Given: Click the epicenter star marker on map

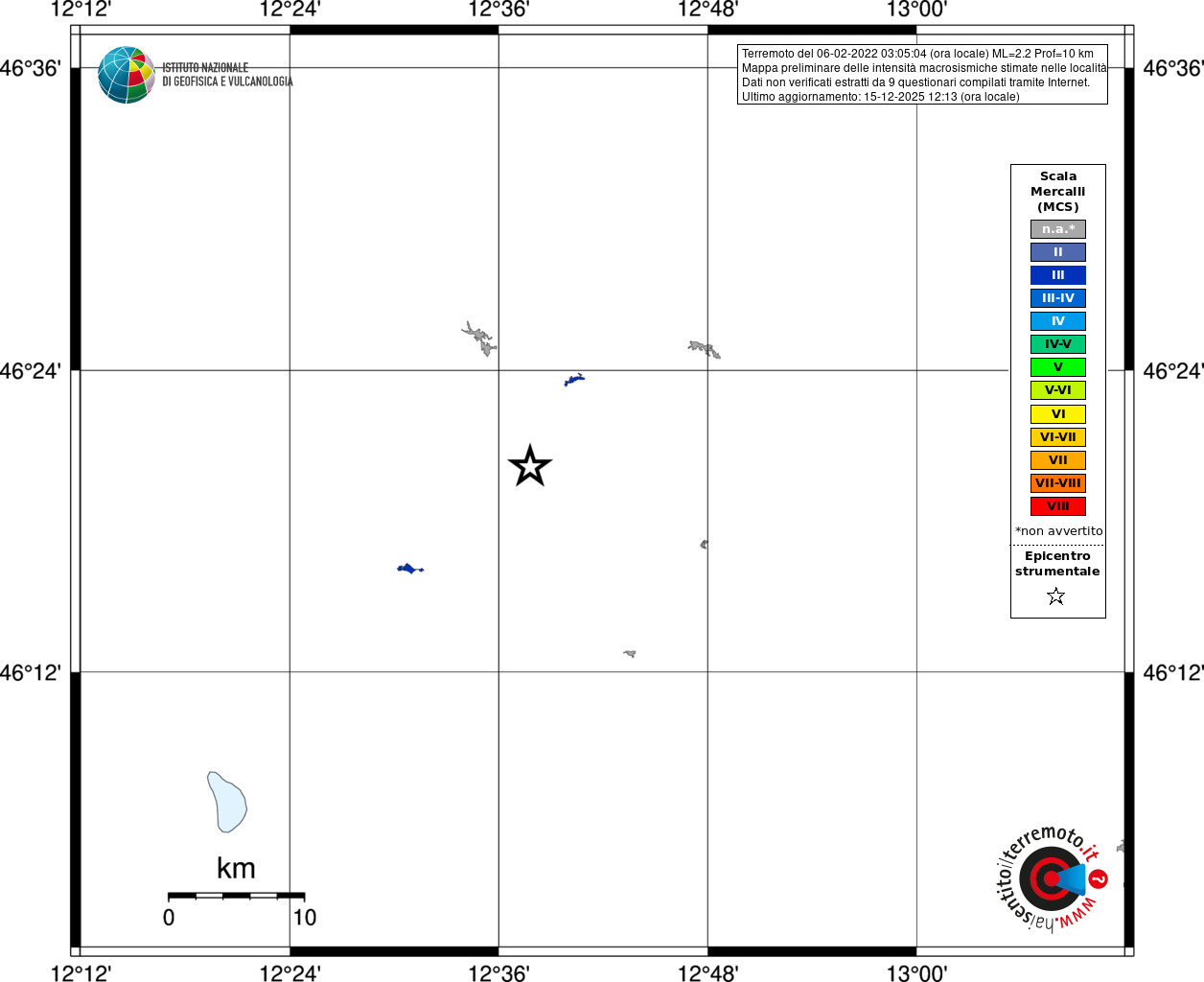Looking at the screenshot, I should tap(530, 466).
